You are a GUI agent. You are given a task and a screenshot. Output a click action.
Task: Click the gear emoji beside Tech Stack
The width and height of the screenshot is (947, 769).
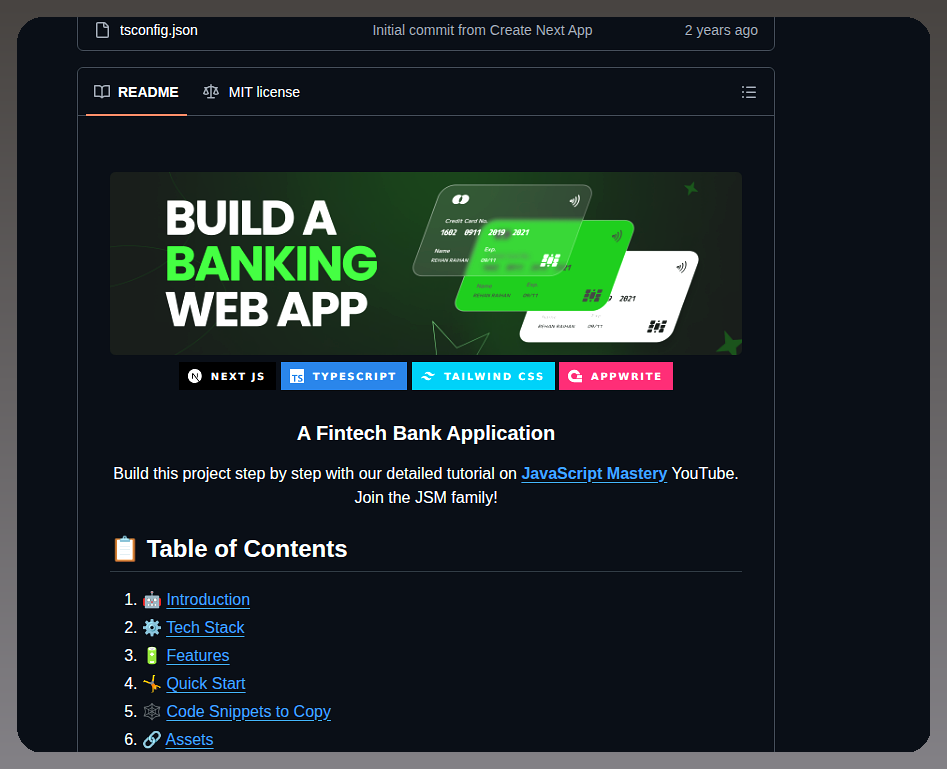pos(152,628)
